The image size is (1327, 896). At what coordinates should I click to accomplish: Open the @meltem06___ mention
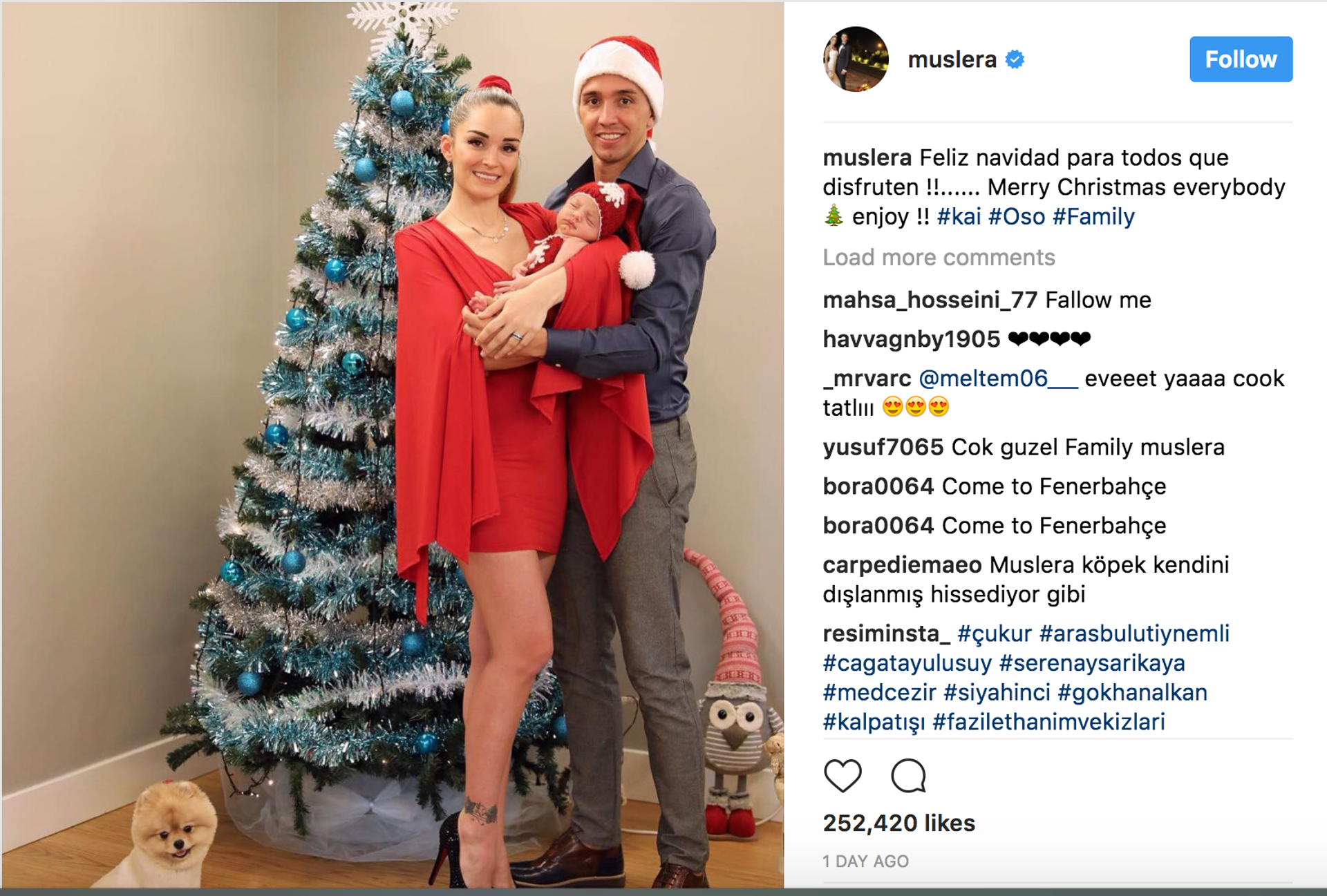(x=998, y=379)
